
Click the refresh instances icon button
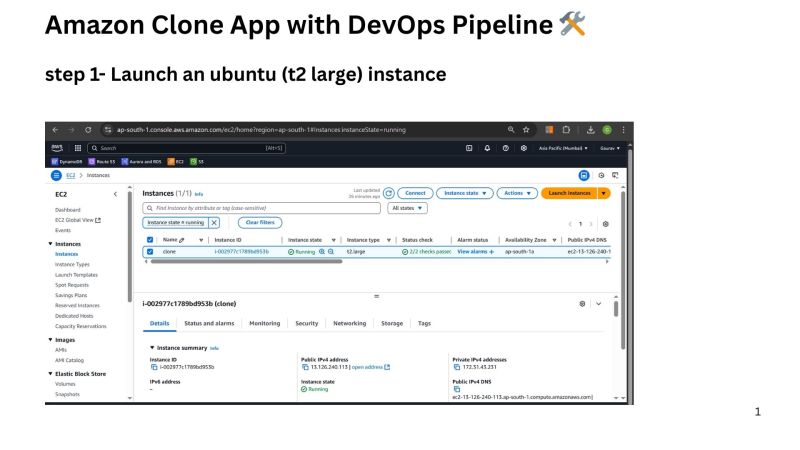[389, 193]
